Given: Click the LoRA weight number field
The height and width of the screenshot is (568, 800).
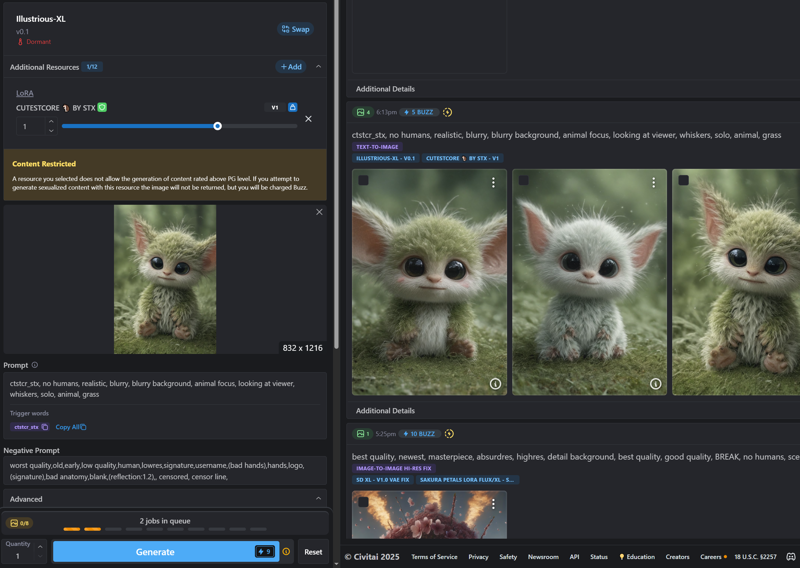Looking at the screenshot, I should point(31,127).
